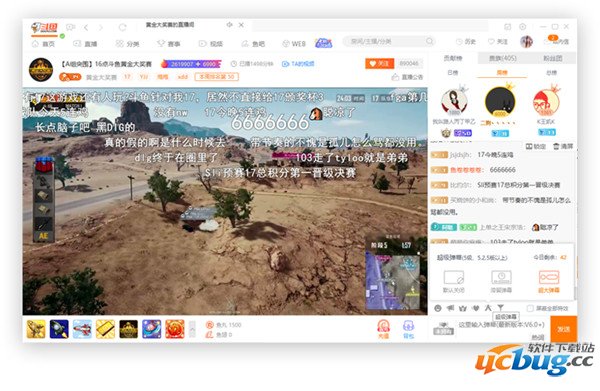Send the golden airplane gift

pyautogui.click(x=36, y=329)
